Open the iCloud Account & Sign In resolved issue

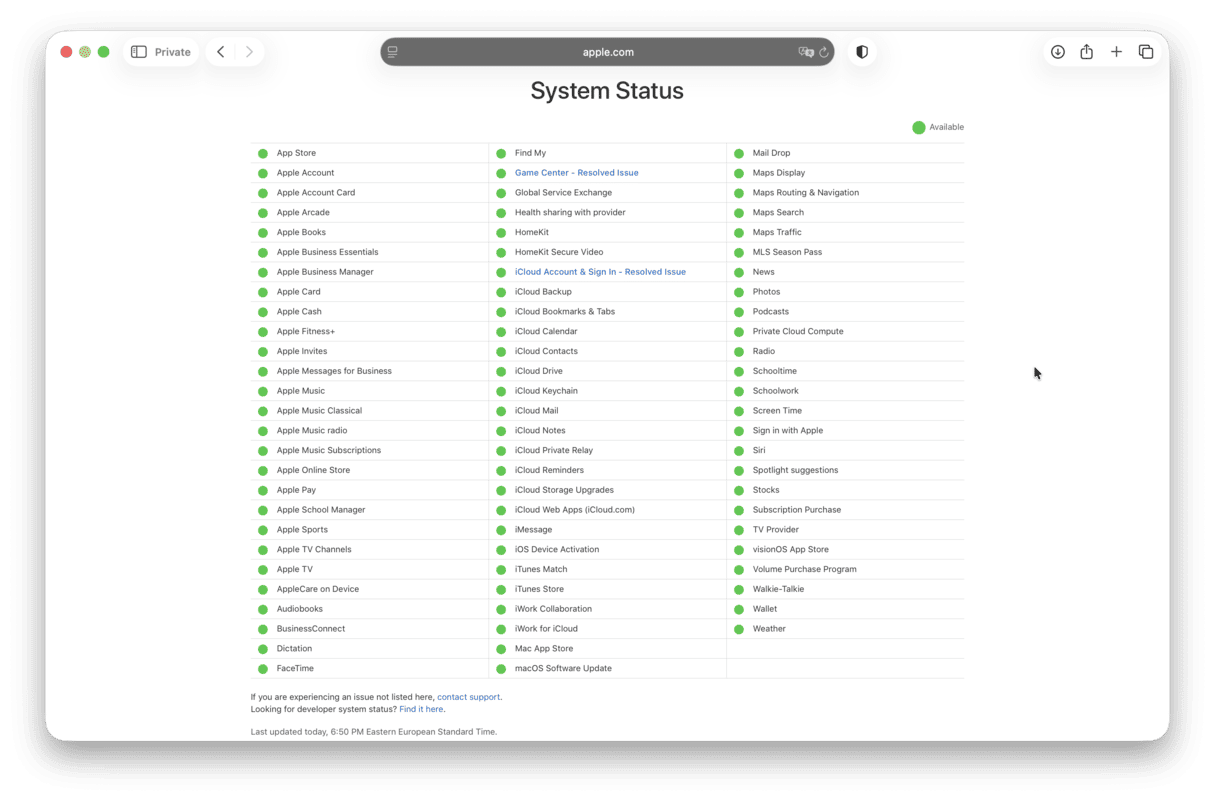point(600,271)
